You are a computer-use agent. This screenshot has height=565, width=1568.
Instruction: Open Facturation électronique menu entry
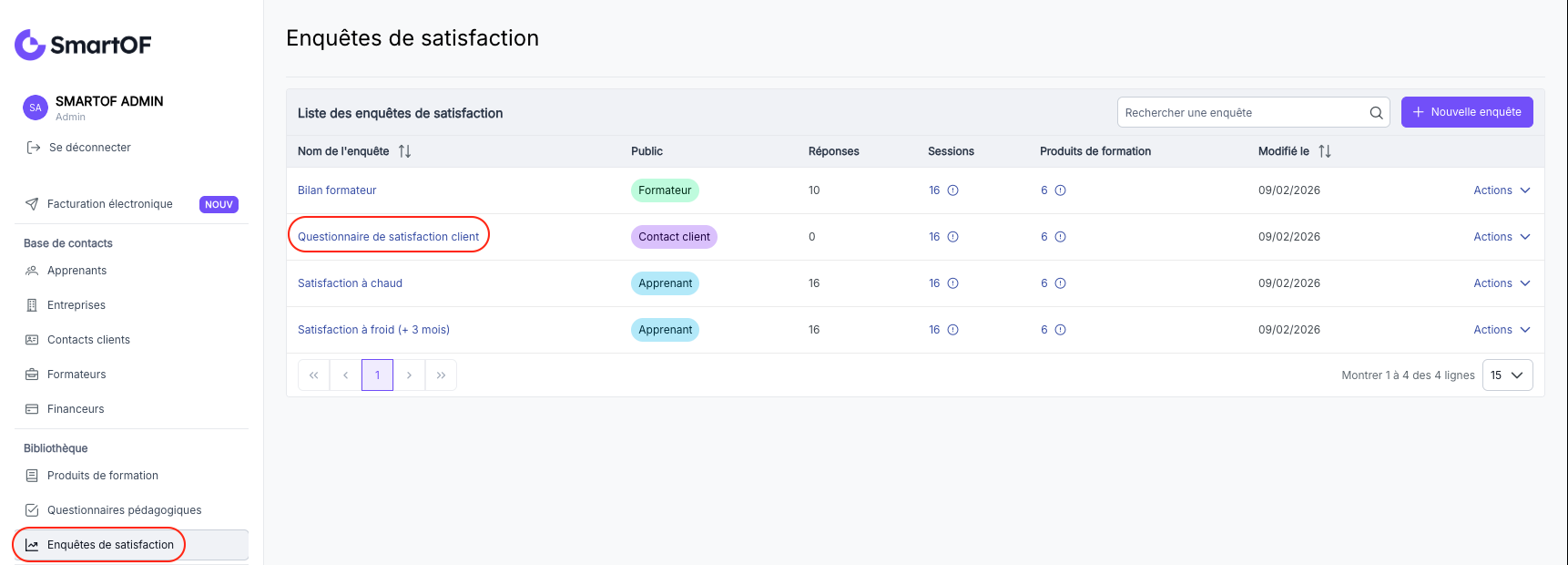(x=110, y=204)
